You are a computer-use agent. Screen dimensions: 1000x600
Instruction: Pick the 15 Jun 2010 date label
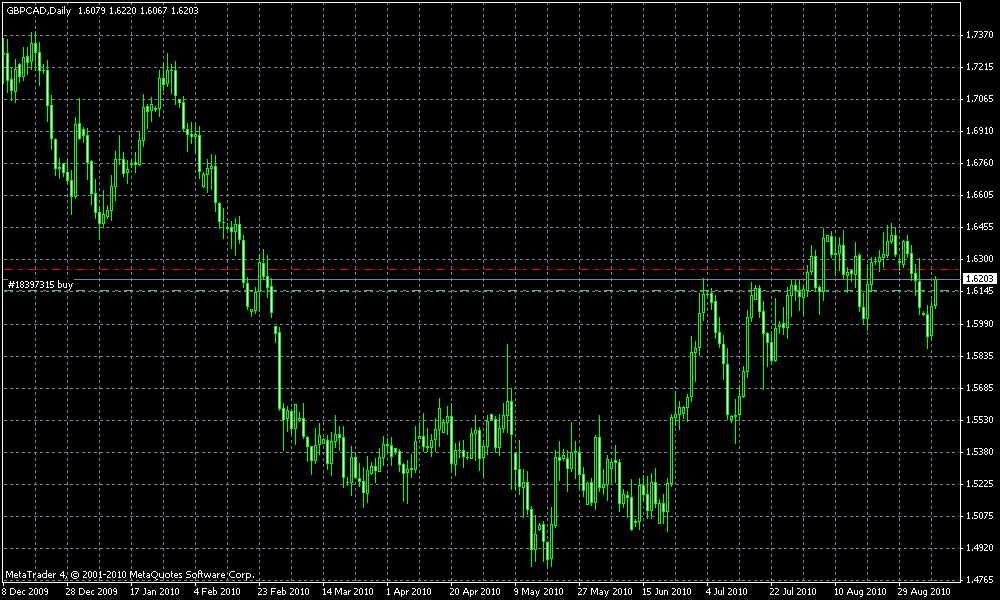[667, 592]
